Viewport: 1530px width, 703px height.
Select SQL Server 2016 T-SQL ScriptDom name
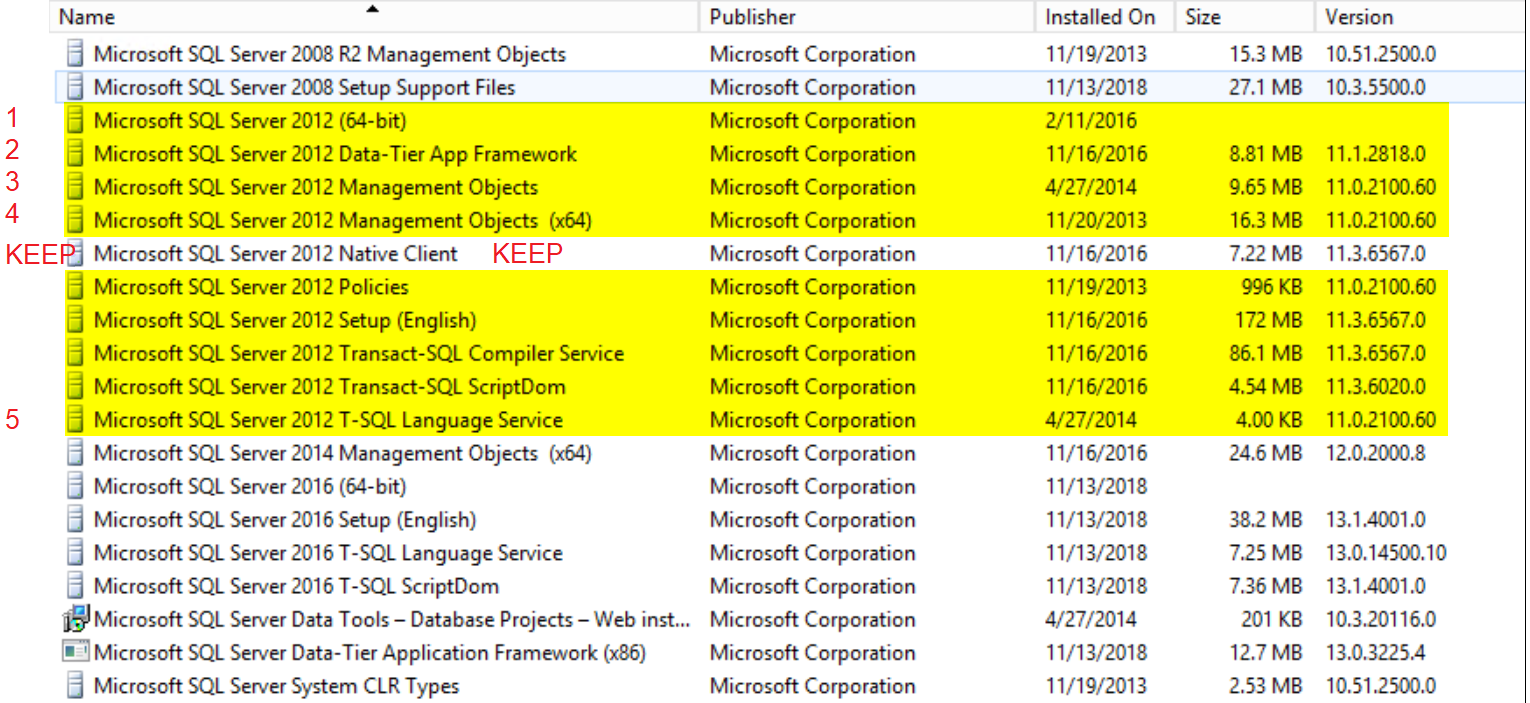pos(296,586)
